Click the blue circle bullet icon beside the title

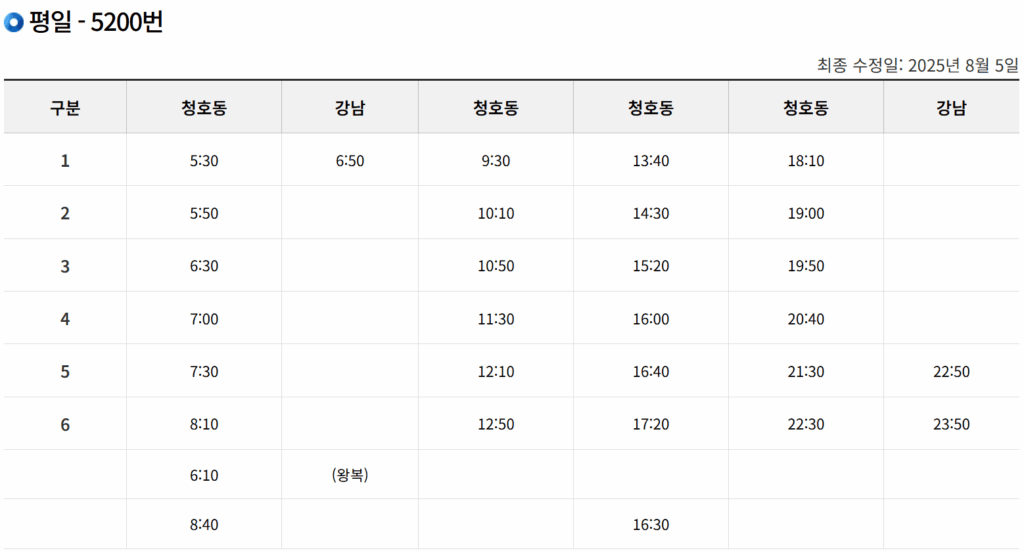point(14,23)
